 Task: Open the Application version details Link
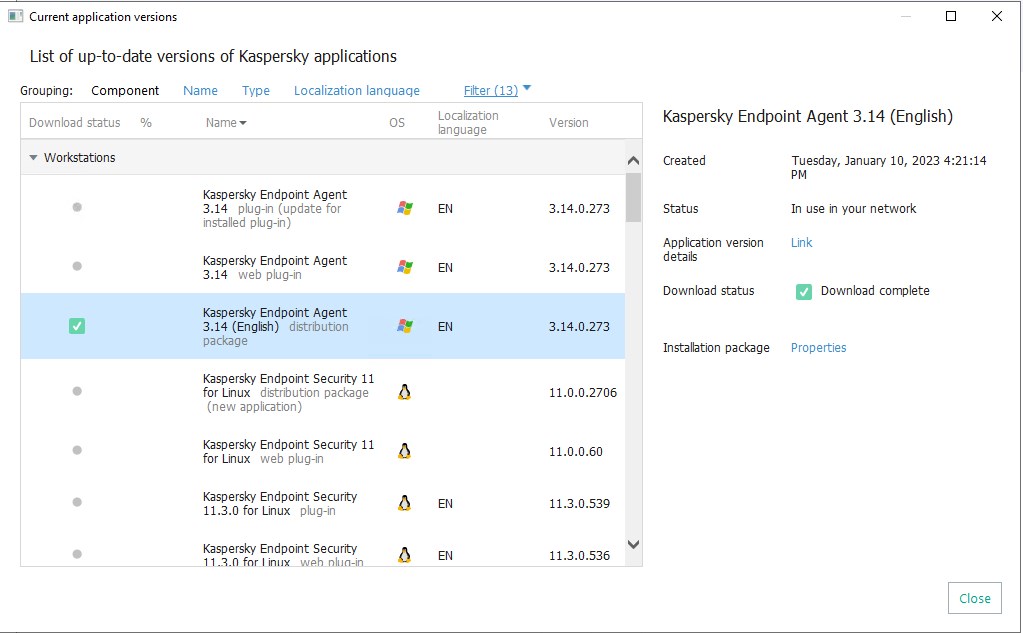[801, 242]
